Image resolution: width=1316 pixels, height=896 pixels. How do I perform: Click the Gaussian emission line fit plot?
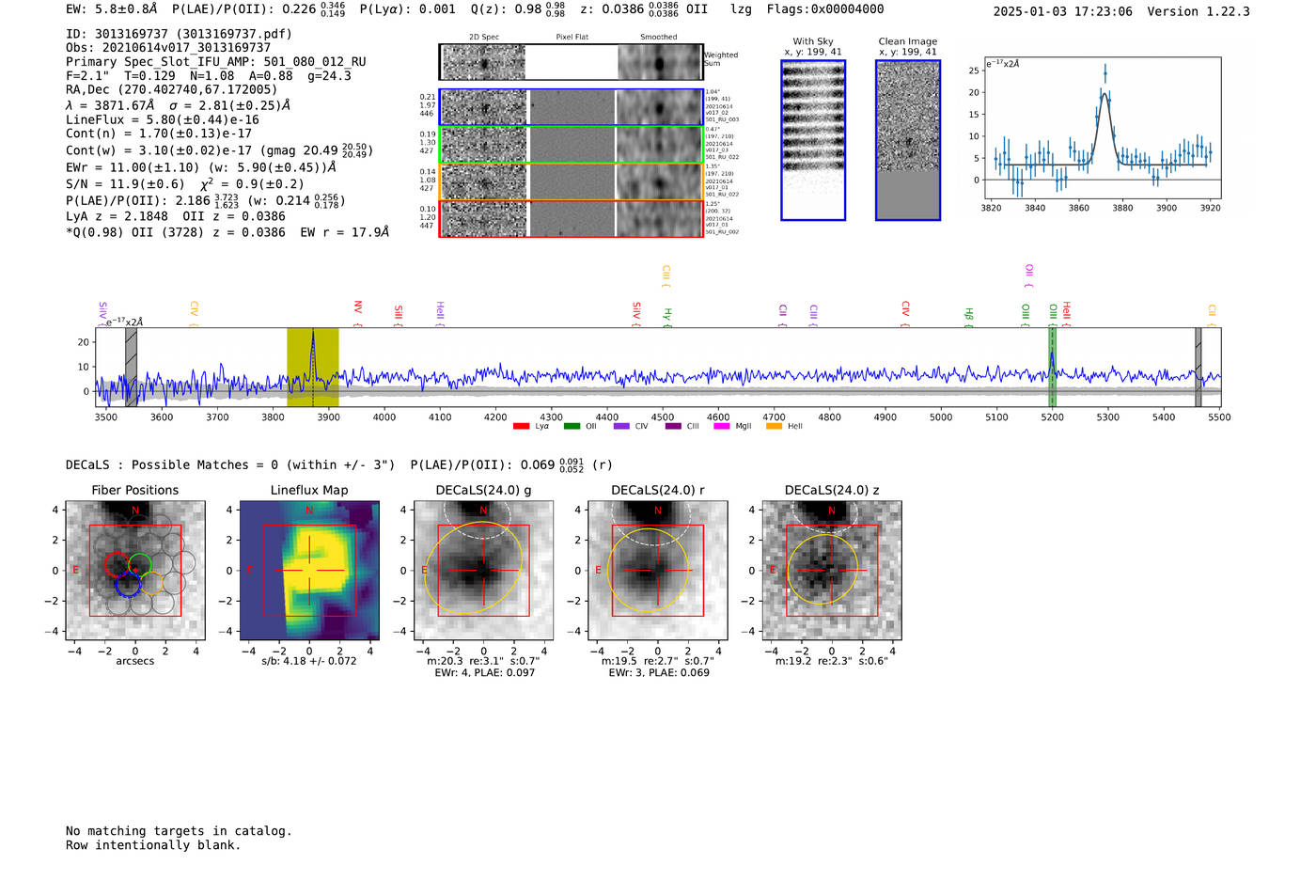coord(1102,129)
